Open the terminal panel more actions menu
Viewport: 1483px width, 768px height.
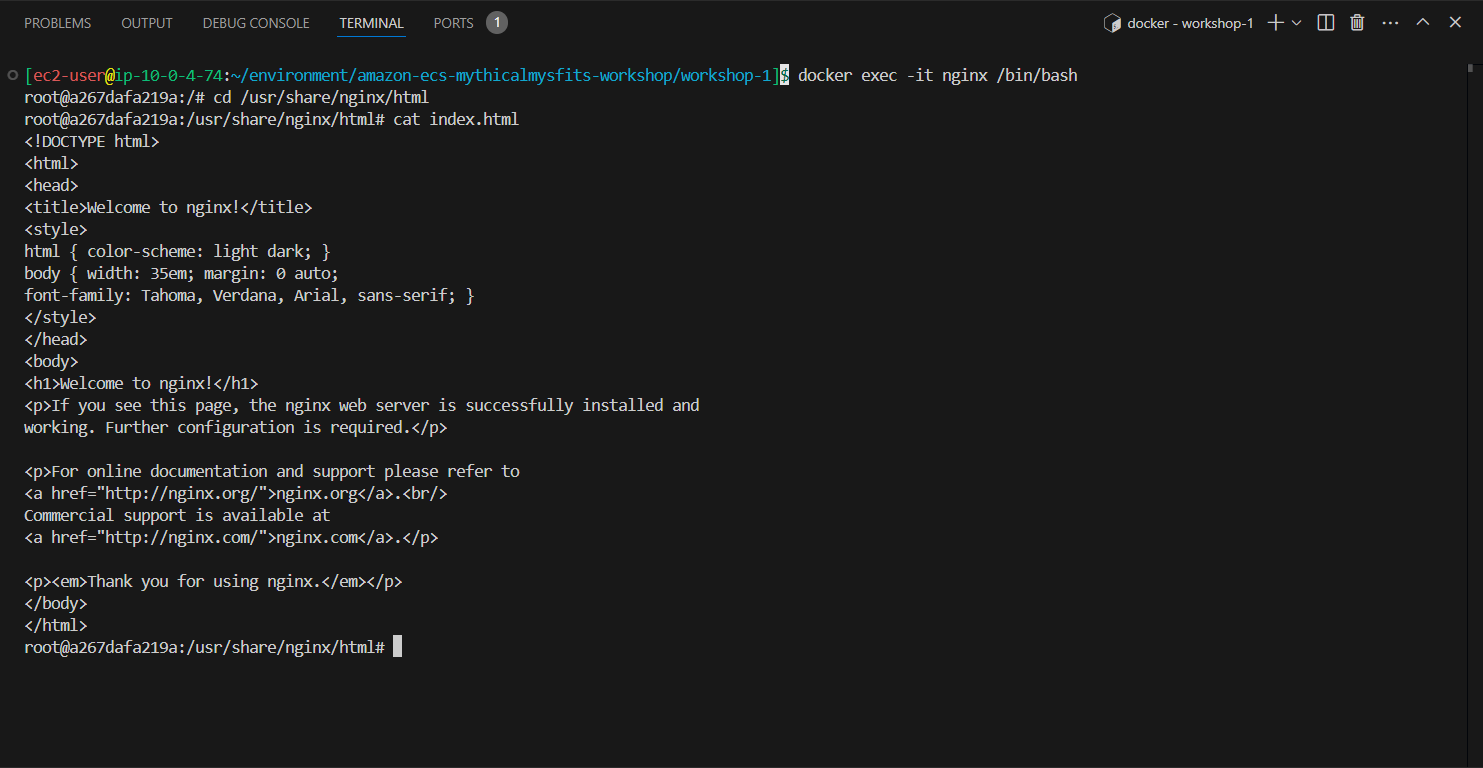pyautogui.click(x=1390, y=22)
